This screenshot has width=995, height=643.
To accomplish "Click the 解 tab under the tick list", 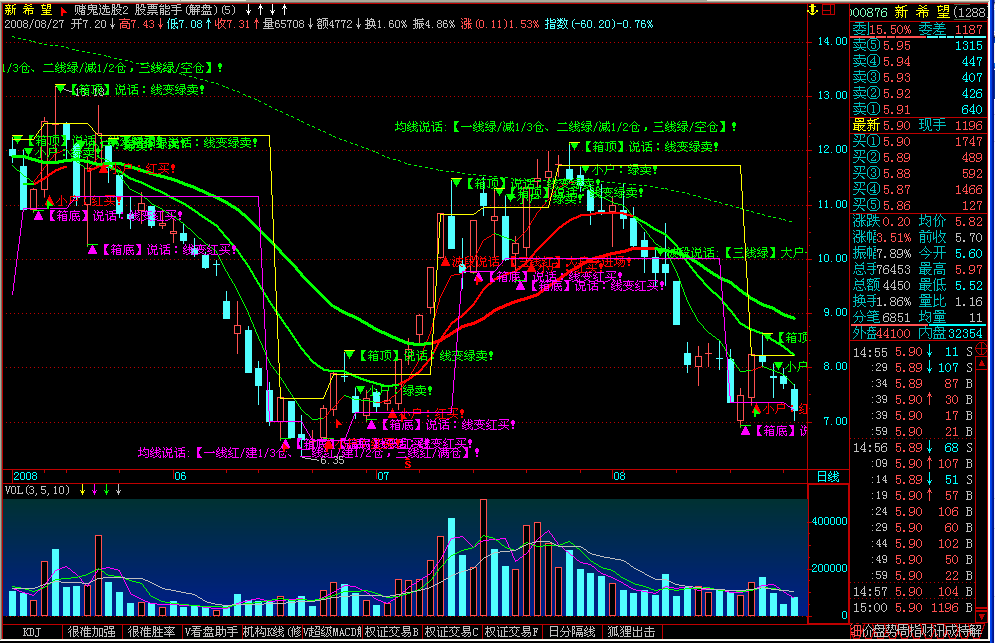I will click(977, 631).
